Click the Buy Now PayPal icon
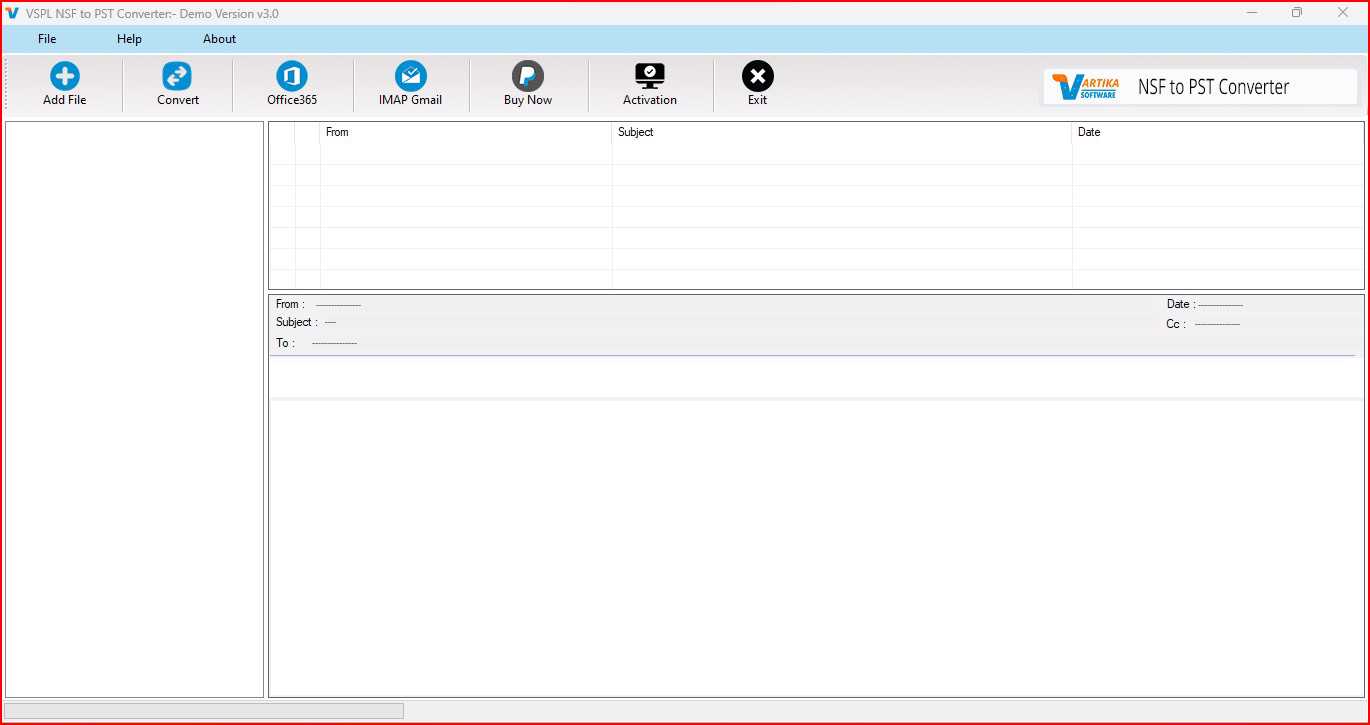Screen dimensions: 1370x725 coord(528,76)
